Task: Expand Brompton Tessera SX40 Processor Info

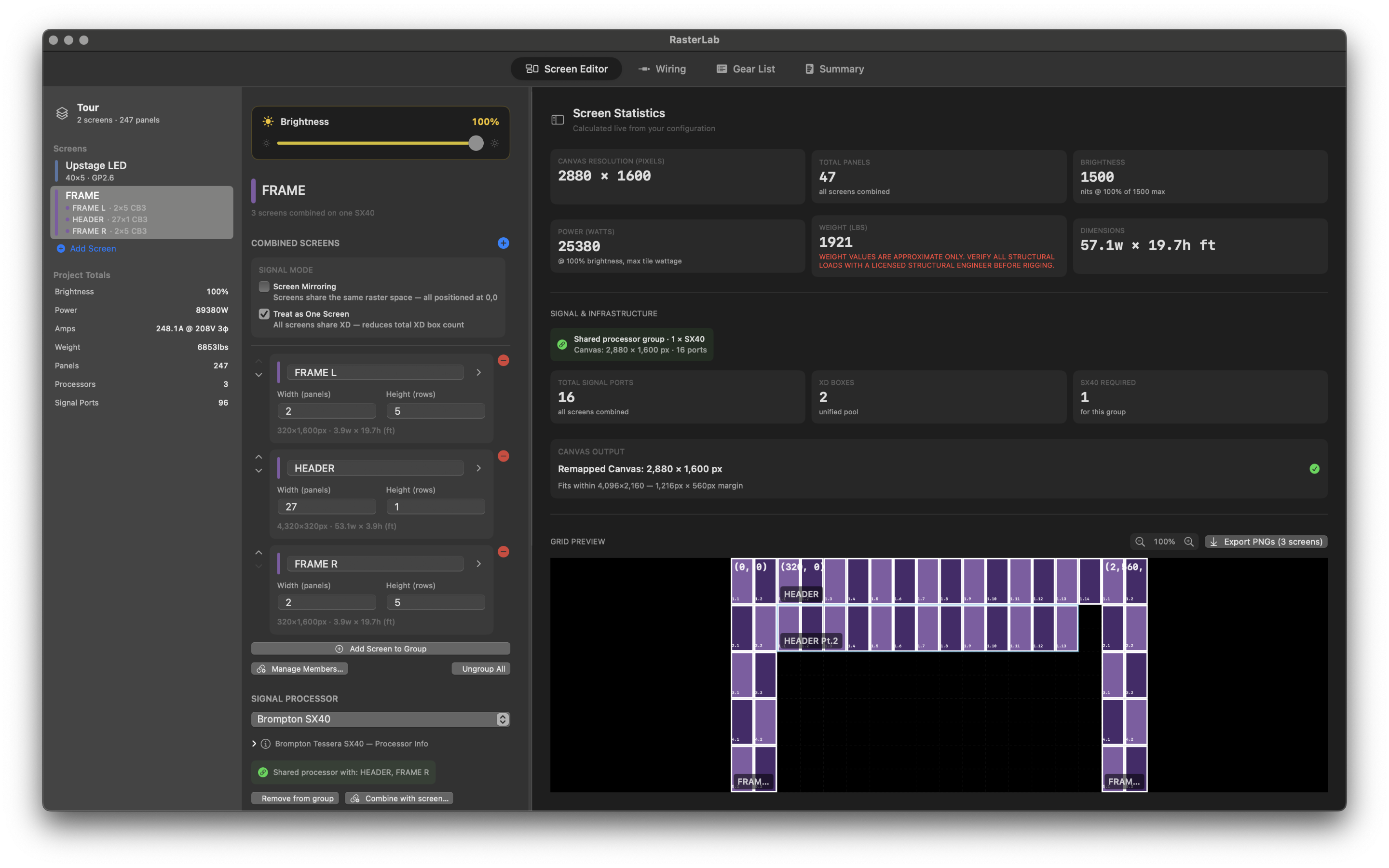Action: (x=254, y=744)
